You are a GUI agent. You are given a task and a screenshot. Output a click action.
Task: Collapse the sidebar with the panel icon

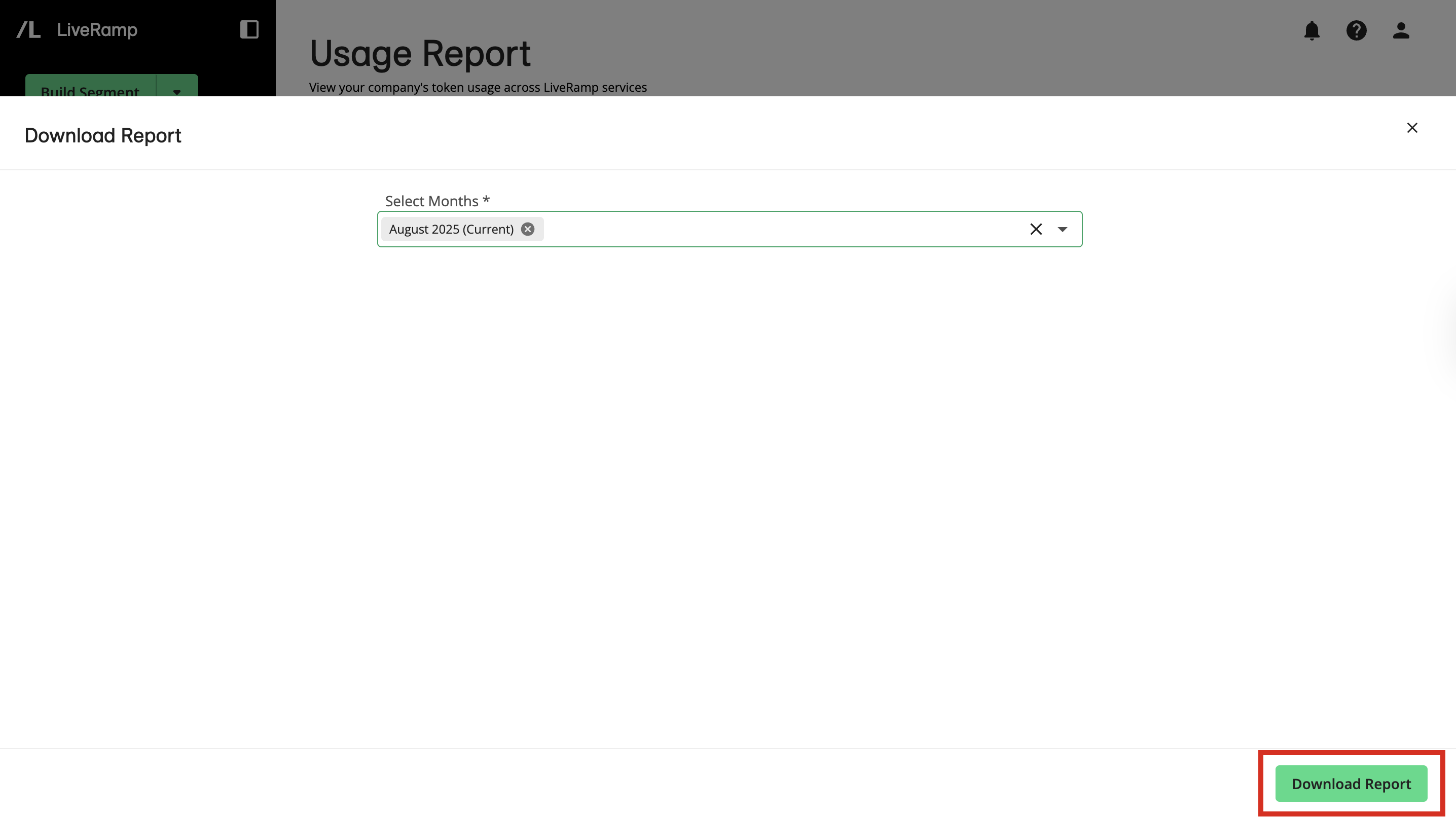coord(249,29)
